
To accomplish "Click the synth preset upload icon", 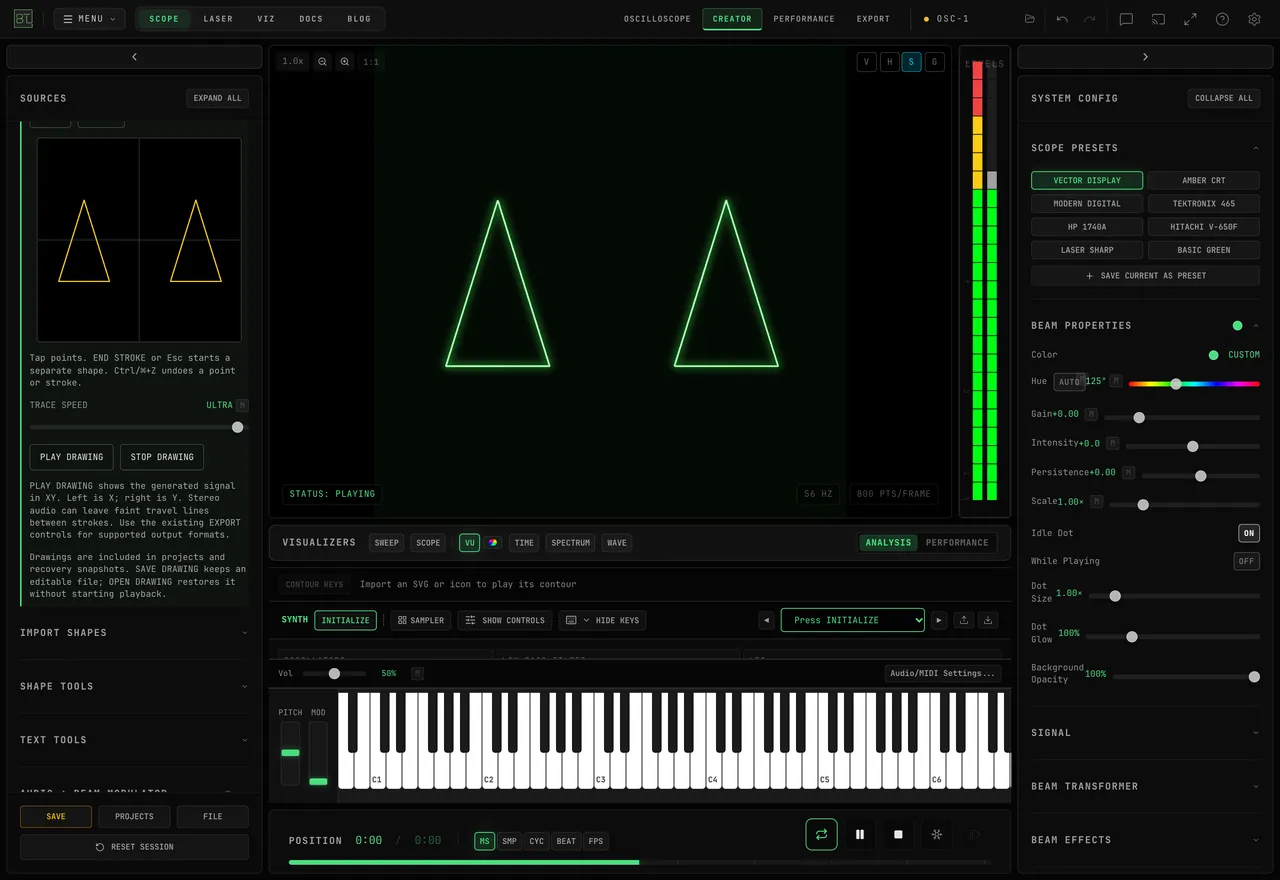I will point(964,620).
